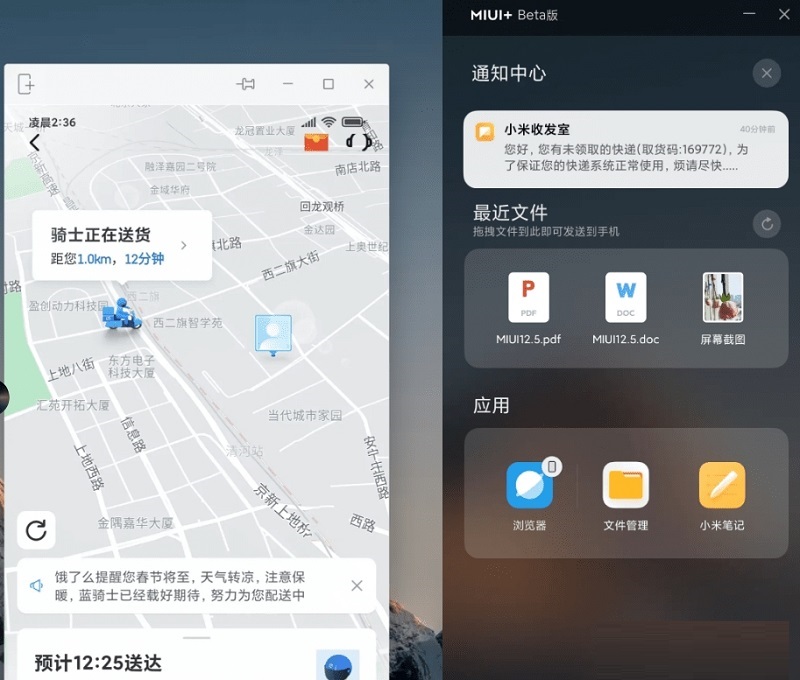Viewport: 800px width, 680px height.
Task: Launch the 小米笔记 notes app icon
Action: pyautogui.click(x=722, y=487)
